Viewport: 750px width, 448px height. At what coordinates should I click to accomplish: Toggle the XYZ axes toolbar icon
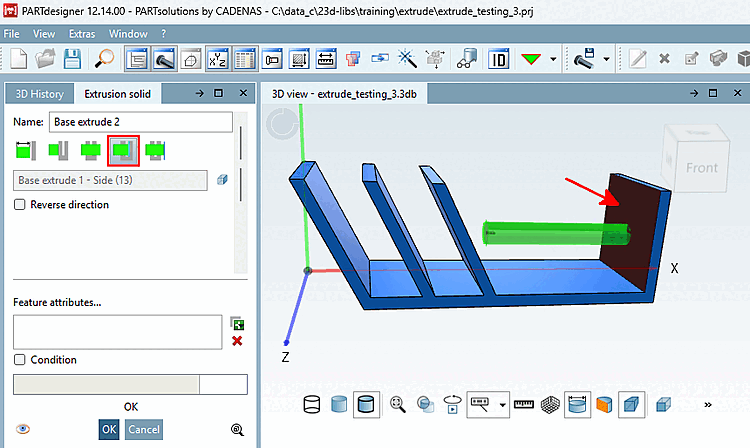pyautogui.click(x=218, y=59)
